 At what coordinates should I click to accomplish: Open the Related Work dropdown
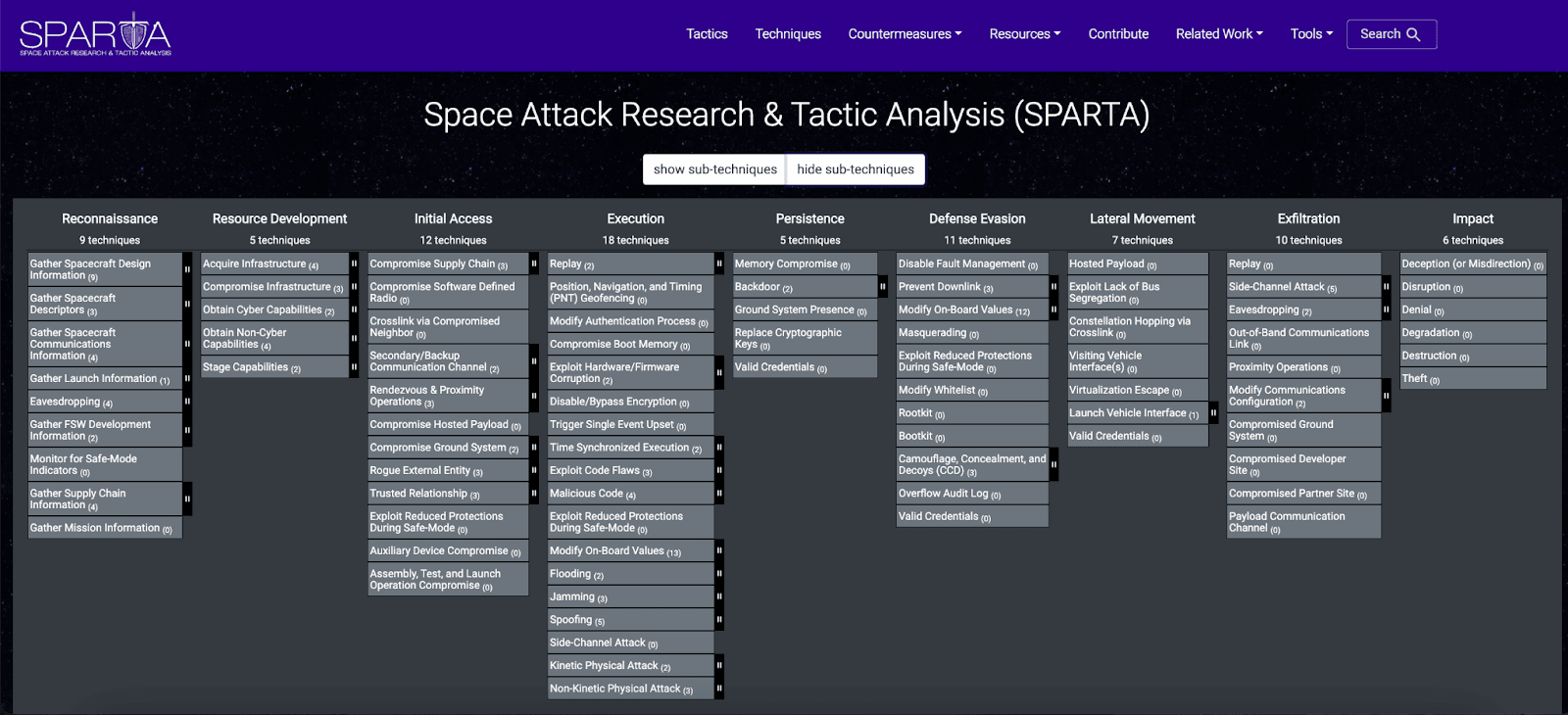click(1219, 34)
